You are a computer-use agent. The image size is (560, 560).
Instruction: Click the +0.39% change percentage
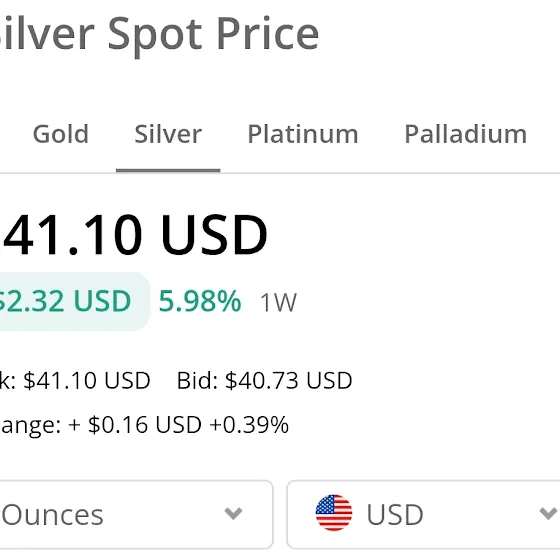(249, 424)
